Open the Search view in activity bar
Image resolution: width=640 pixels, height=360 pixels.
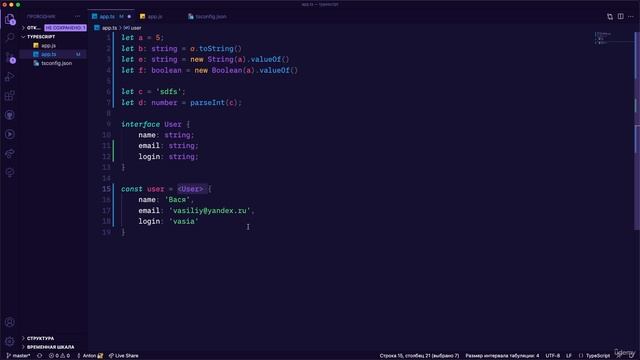(10, 38)
